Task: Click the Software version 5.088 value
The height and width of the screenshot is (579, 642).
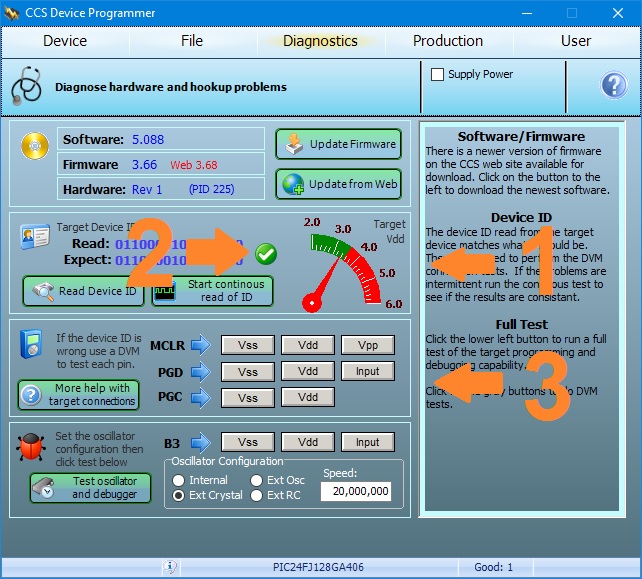Action: (148, 140)
